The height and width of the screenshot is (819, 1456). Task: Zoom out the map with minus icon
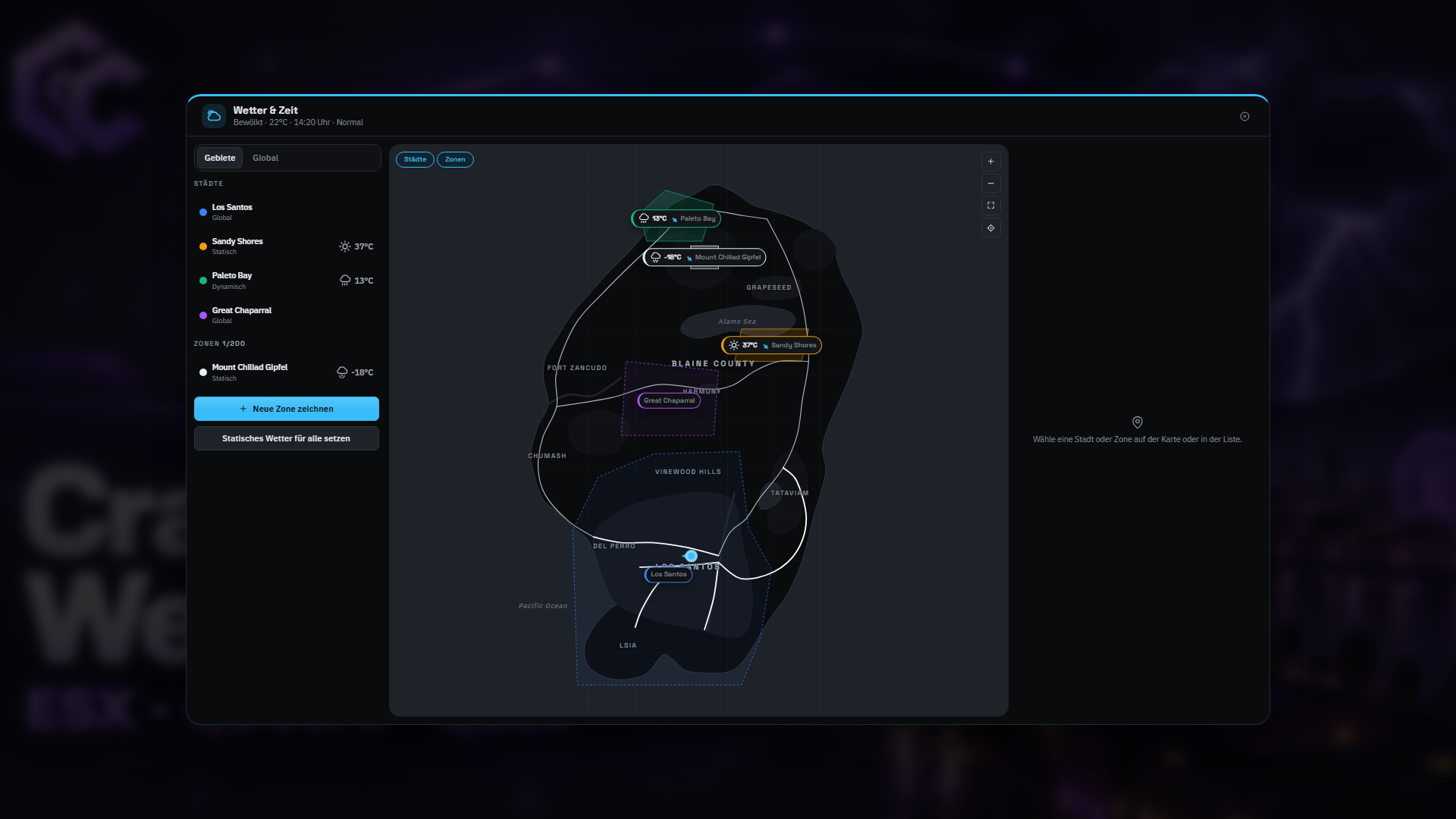tap(990, 184)
